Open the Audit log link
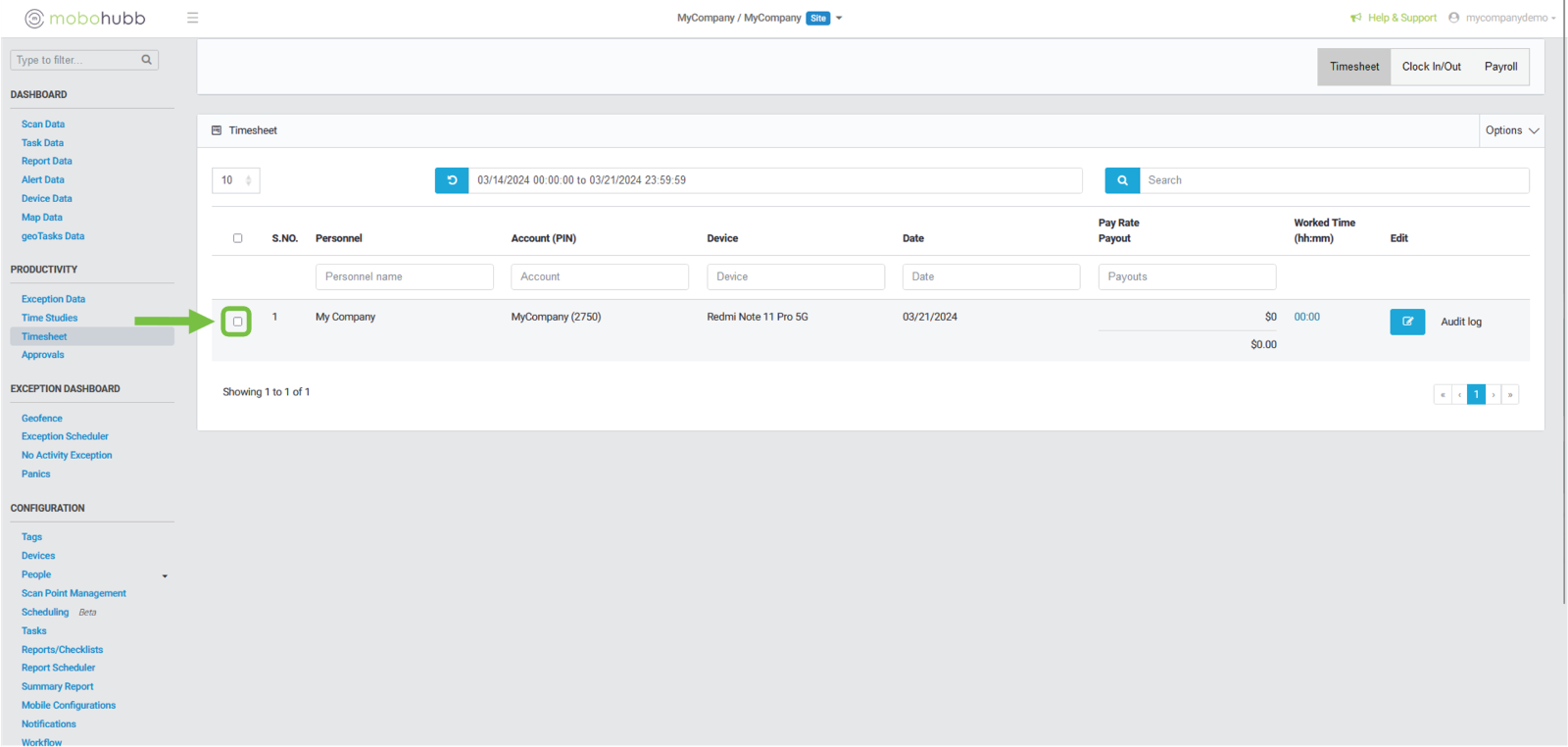This screenshot has width=1568, height=747. (1460, 322)
